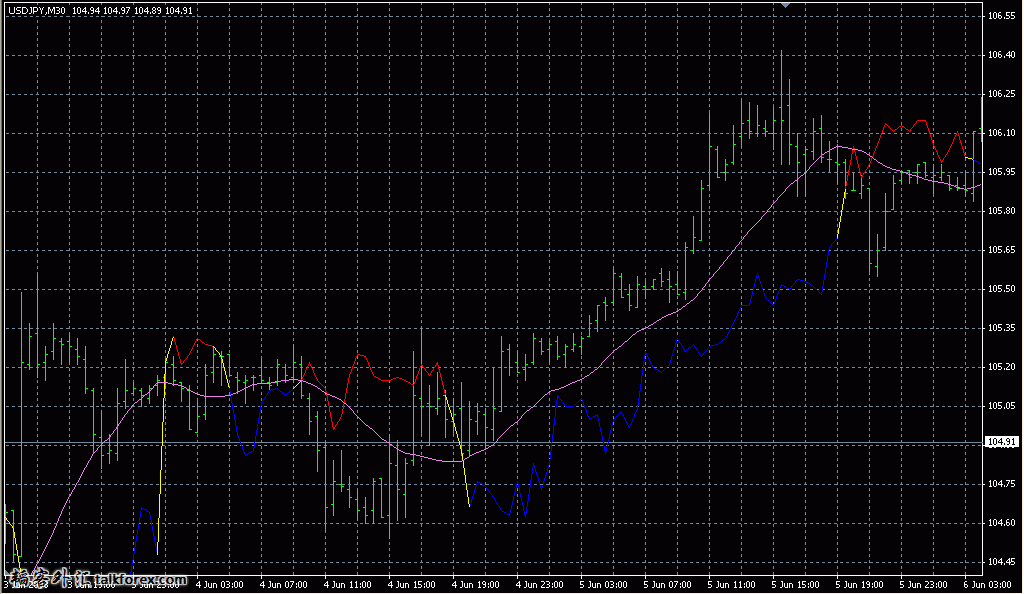Click the boxed 104.91 current price marker on price axis
This screenshot has height=594, width=1024.
[x=1001, y=442]
